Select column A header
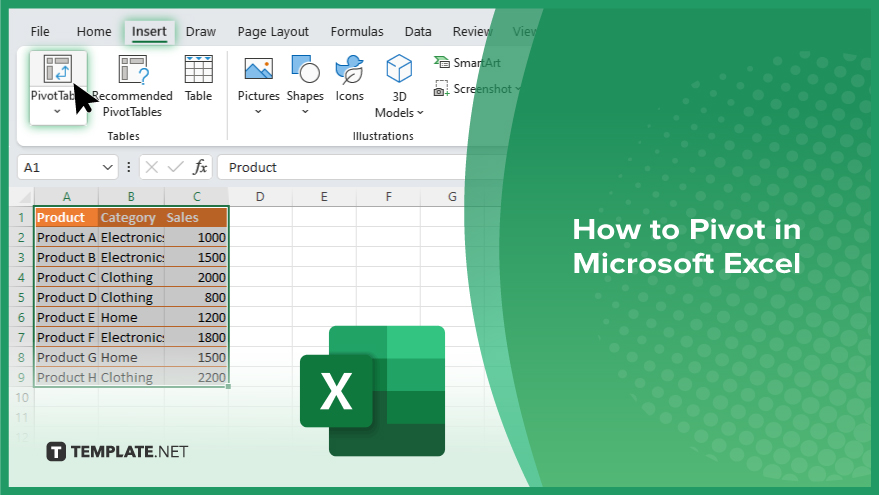The image size is (879, 495). [66, 197]
